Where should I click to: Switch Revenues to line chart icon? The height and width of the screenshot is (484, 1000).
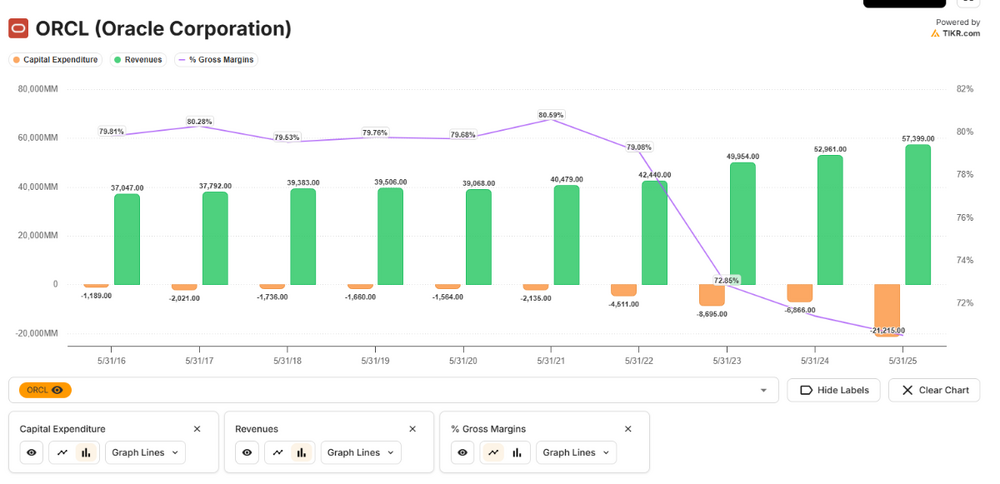278,453
